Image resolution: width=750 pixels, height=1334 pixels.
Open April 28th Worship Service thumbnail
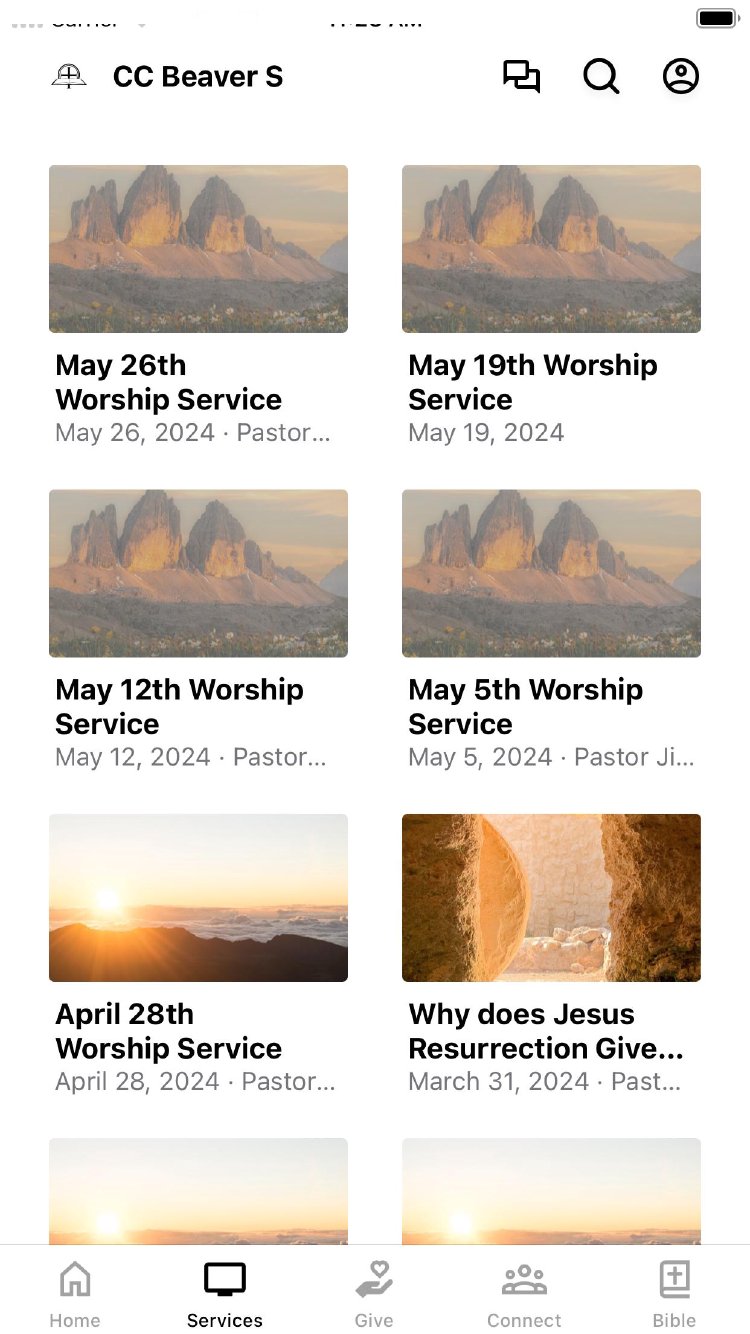198,898
